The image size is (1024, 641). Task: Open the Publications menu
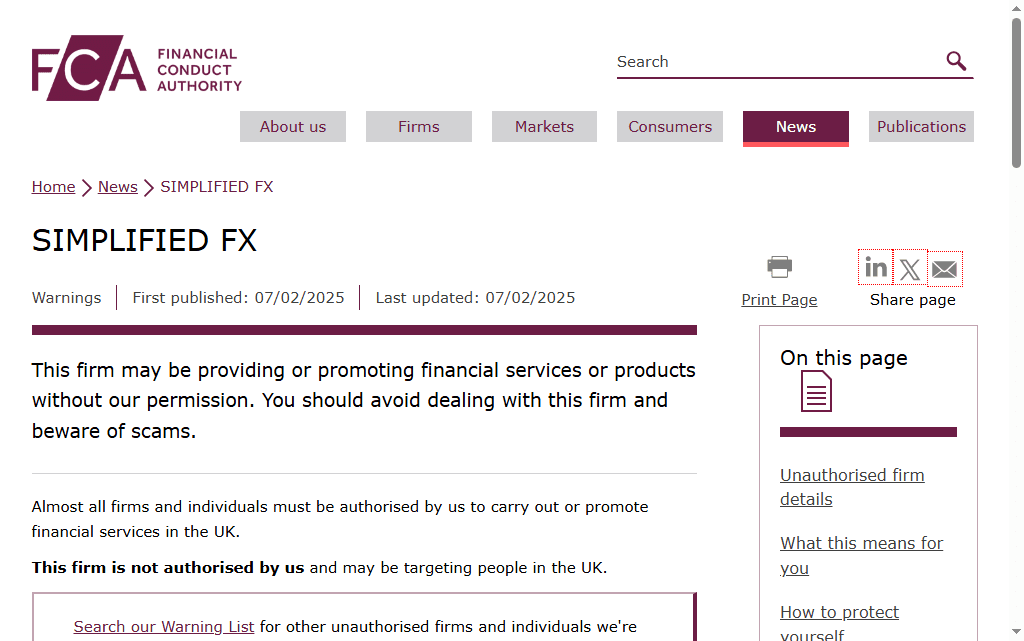[921, 127]
